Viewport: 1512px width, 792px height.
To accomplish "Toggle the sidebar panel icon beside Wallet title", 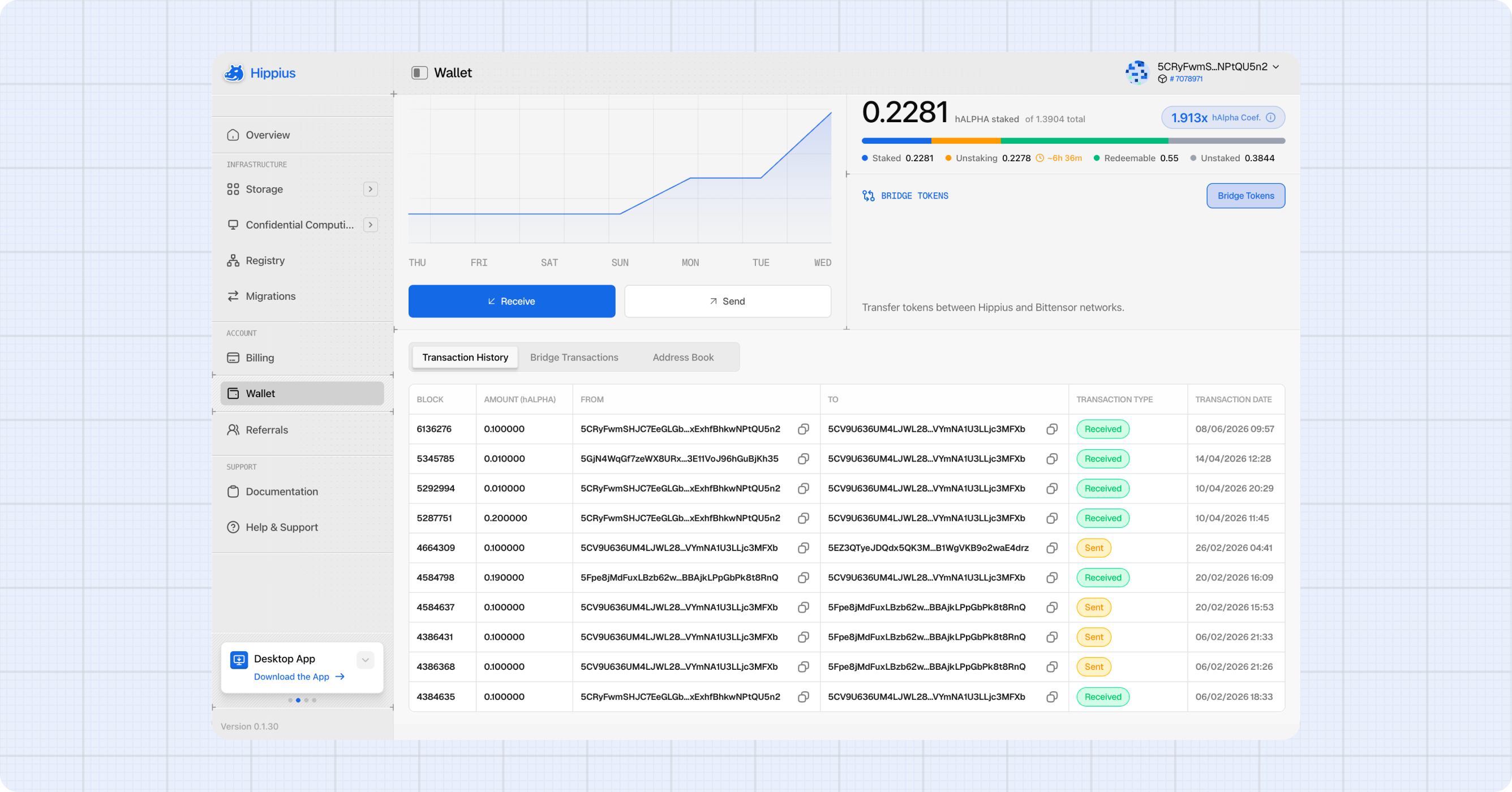I will 419,73.
